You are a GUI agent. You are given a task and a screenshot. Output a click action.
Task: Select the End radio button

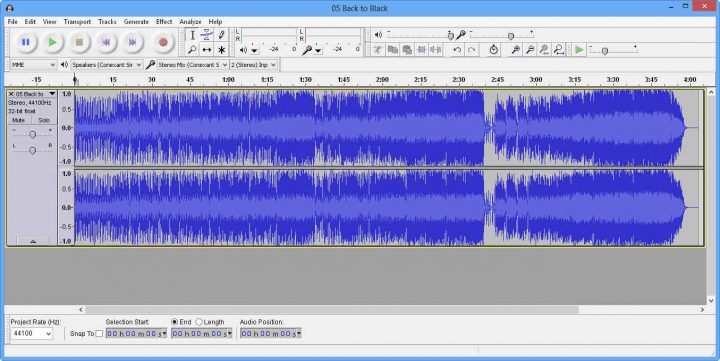tap(174, 322)
